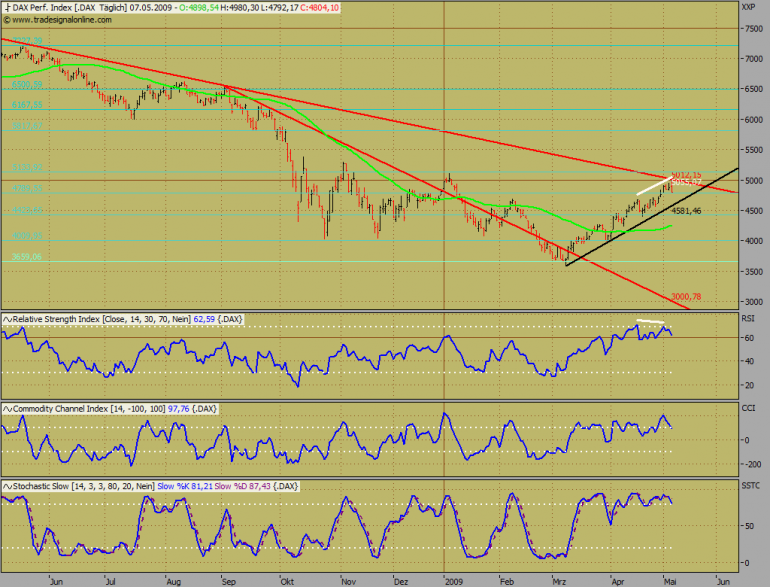
Task: Click the 7500 price axis tick
Action: [x=754, y=29]
